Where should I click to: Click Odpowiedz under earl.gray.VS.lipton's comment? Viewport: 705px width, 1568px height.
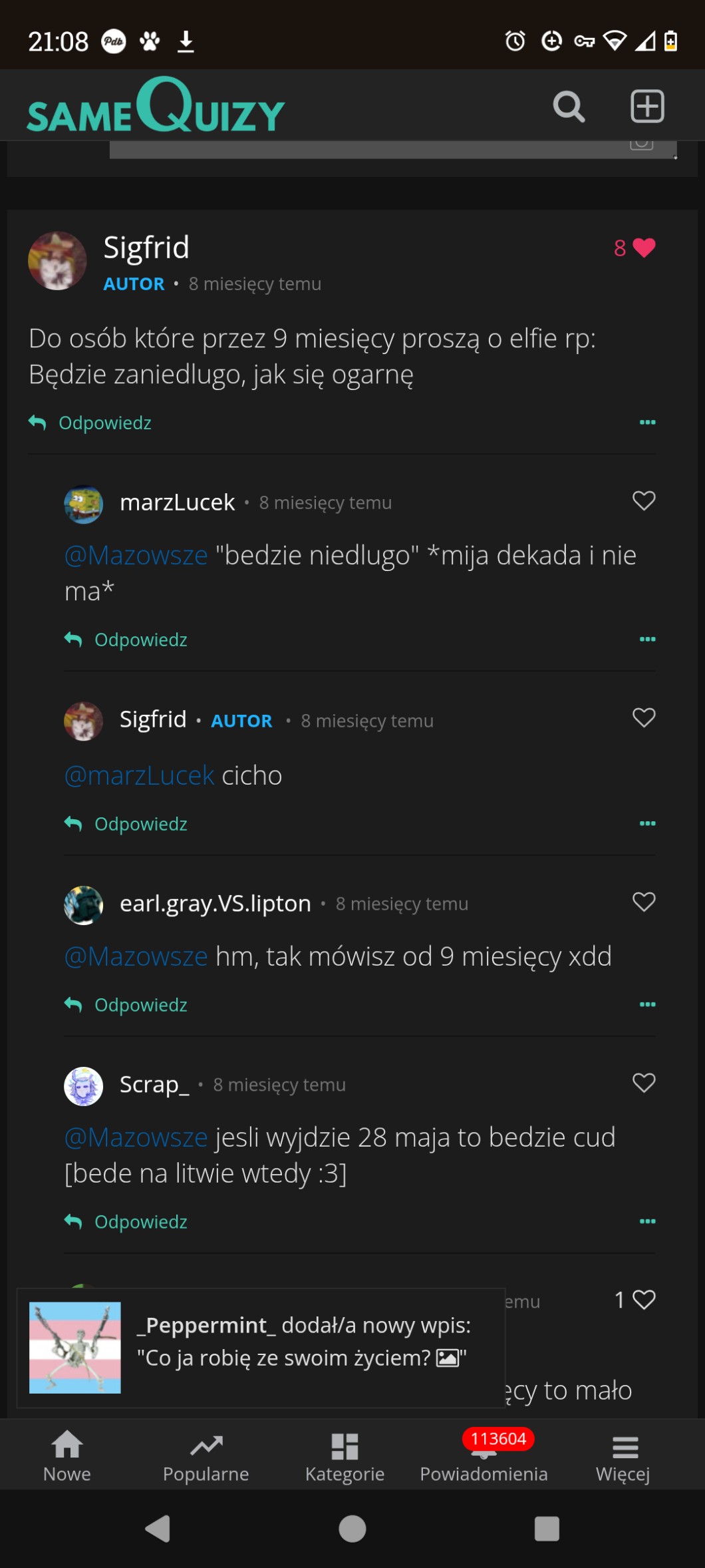point(140,1005)
